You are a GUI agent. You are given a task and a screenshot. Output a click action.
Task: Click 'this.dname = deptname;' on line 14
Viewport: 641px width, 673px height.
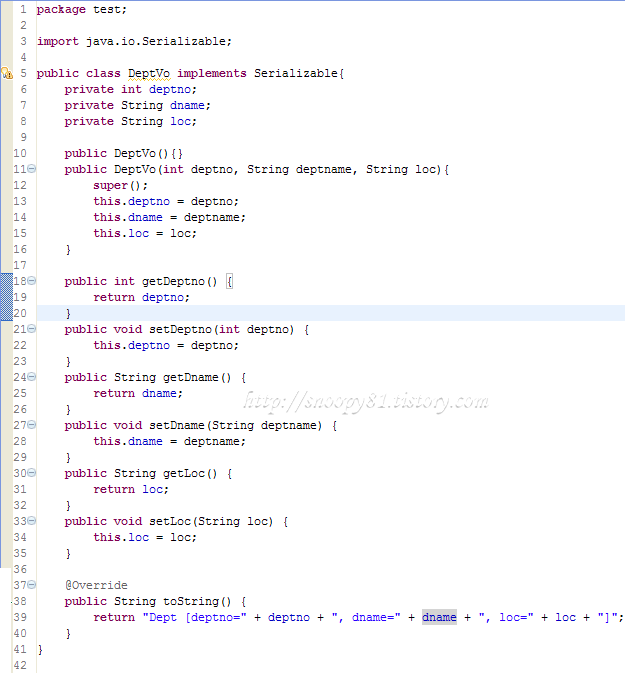coord(170,217)
